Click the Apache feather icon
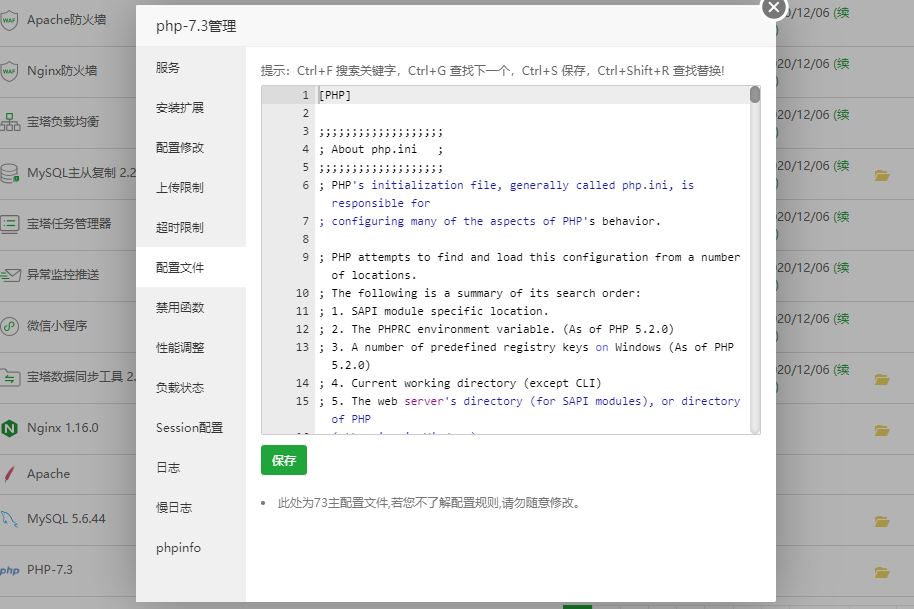 click(9, 474)
